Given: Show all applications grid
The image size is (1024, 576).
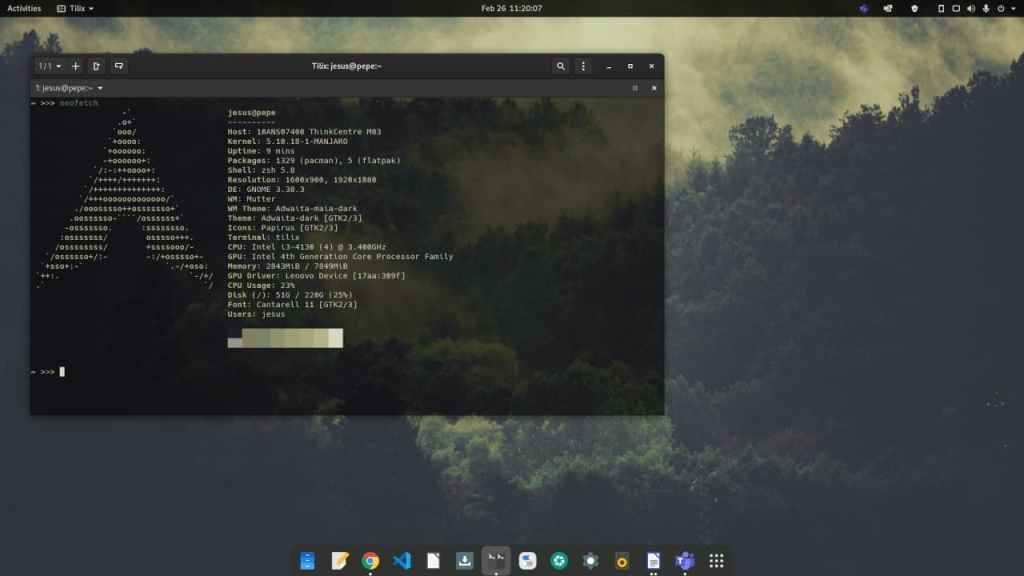Looking at the screenshot, I should (716, 561).
